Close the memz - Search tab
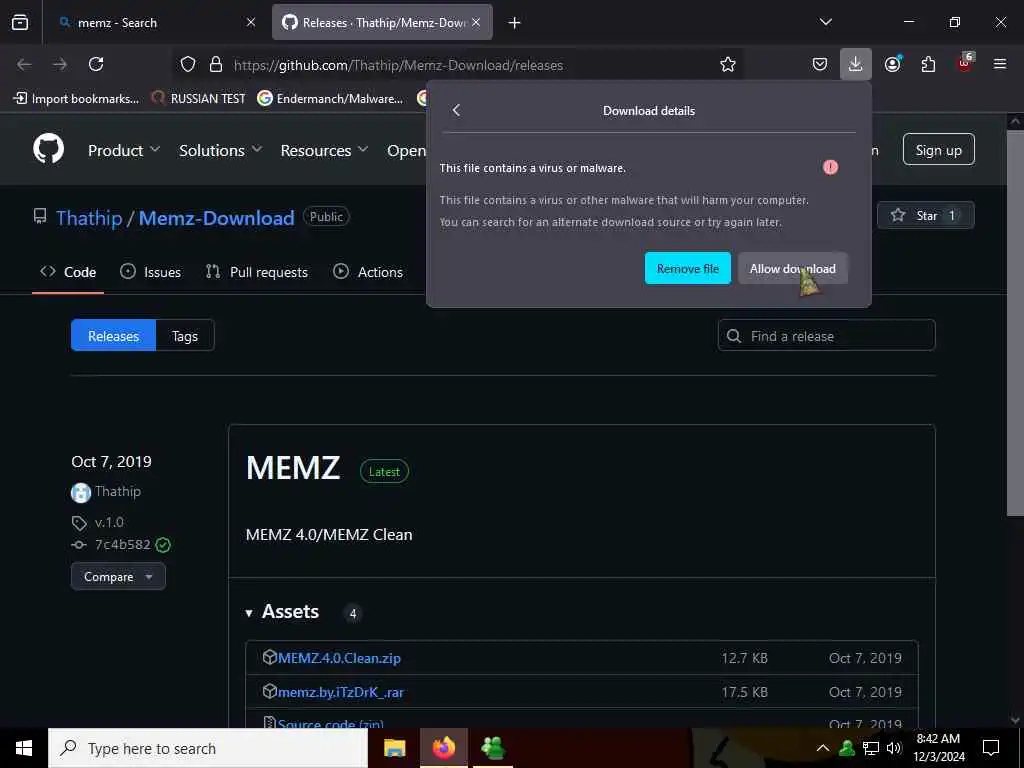Screen dimensions: 1024x768 coord(251,22)
